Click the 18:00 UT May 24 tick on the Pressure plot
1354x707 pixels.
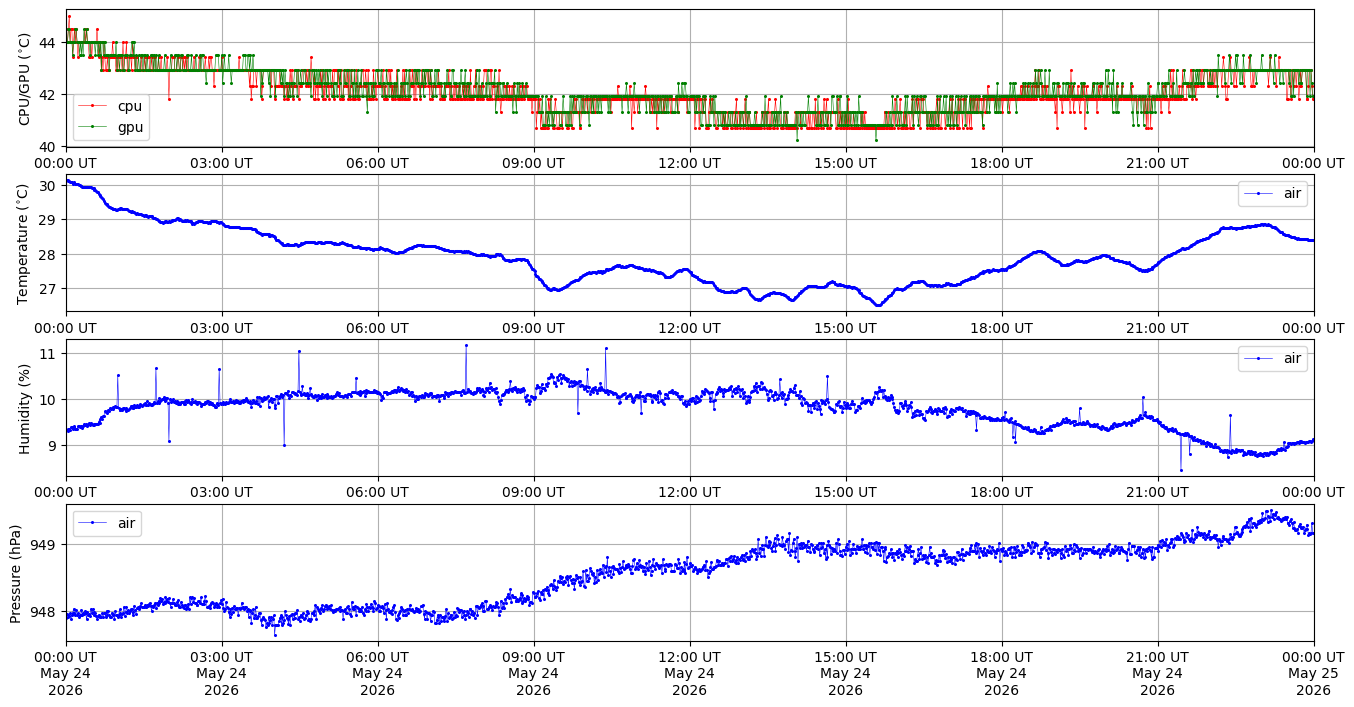1001,673
